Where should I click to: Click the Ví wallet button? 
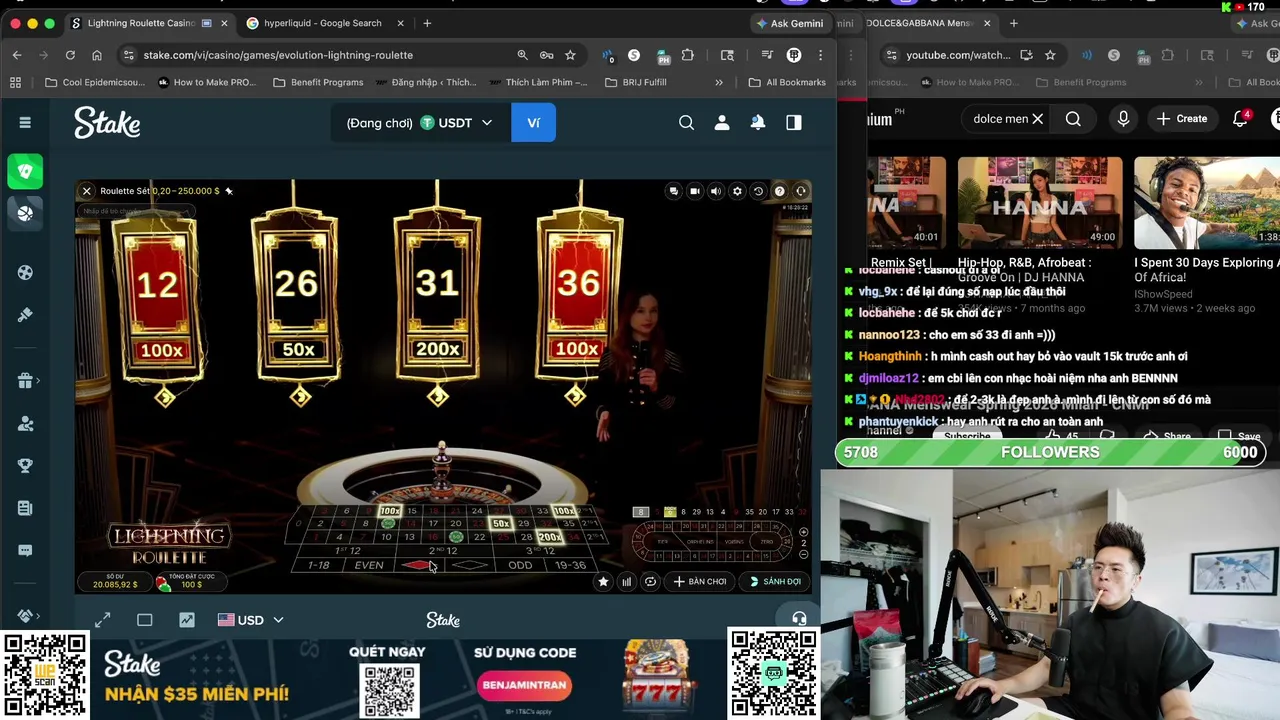533,123
